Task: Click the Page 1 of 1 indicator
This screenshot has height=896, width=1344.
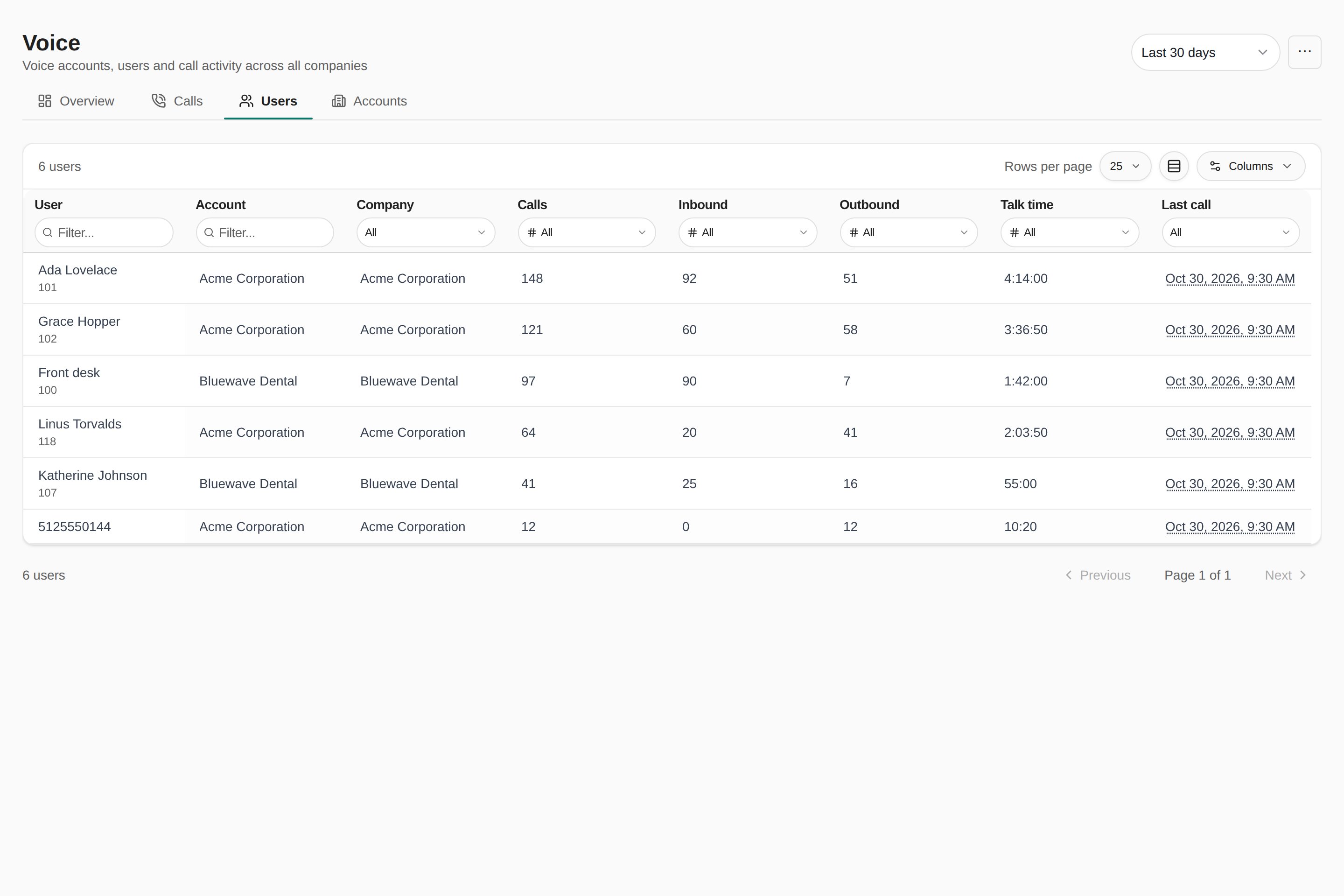Action: [1198, 575]
